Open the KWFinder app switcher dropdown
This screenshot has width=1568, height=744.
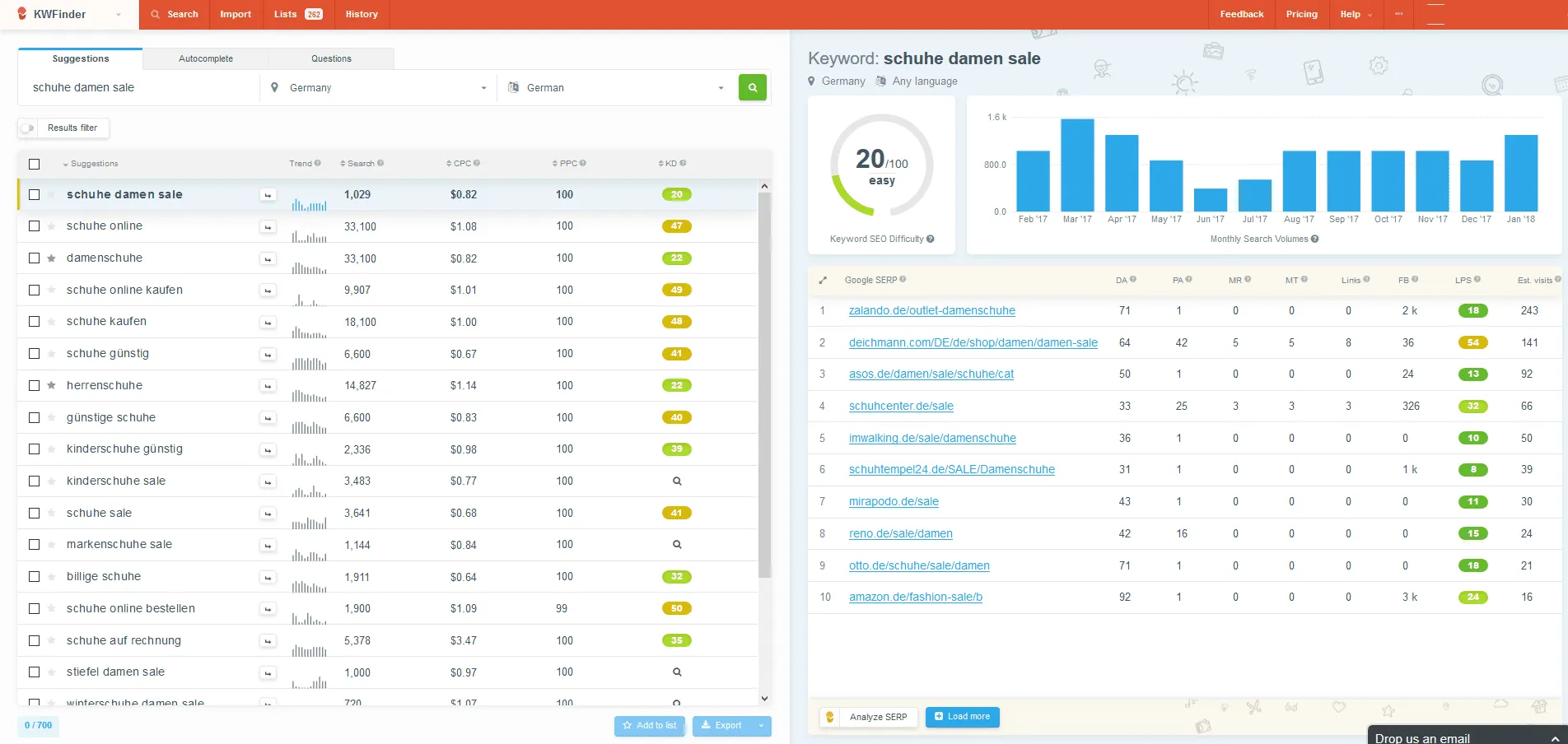pos(119,15)
